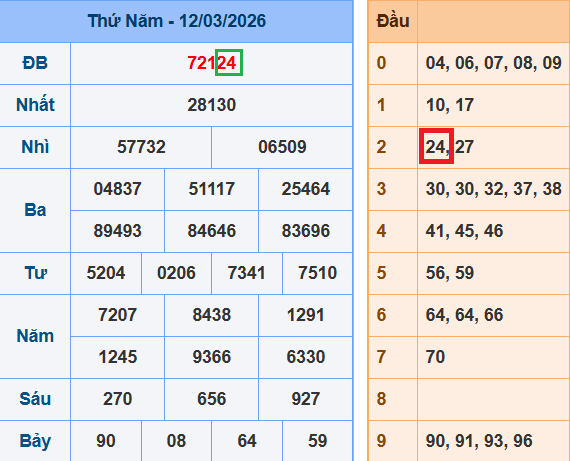Image resolution: width=570 pixels, height=461 pixels.
Task: Click the Đầu values '41, 45, 46'
Action: (x=464, y=231)
